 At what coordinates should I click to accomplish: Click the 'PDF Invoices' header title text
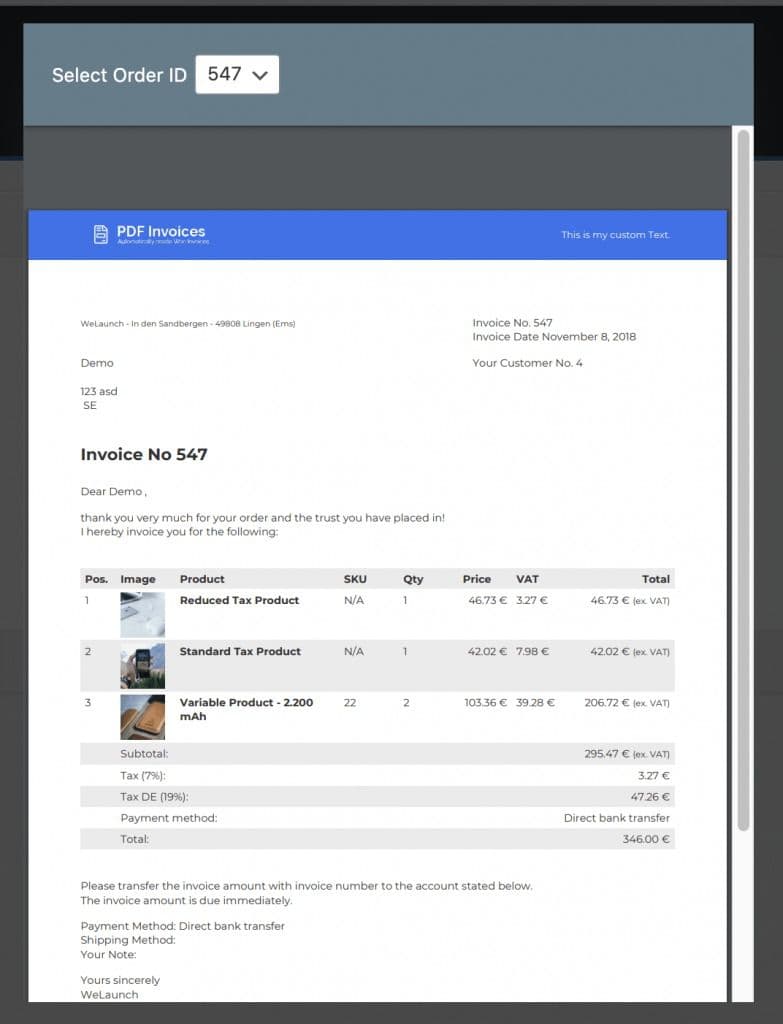click(161, 231)
